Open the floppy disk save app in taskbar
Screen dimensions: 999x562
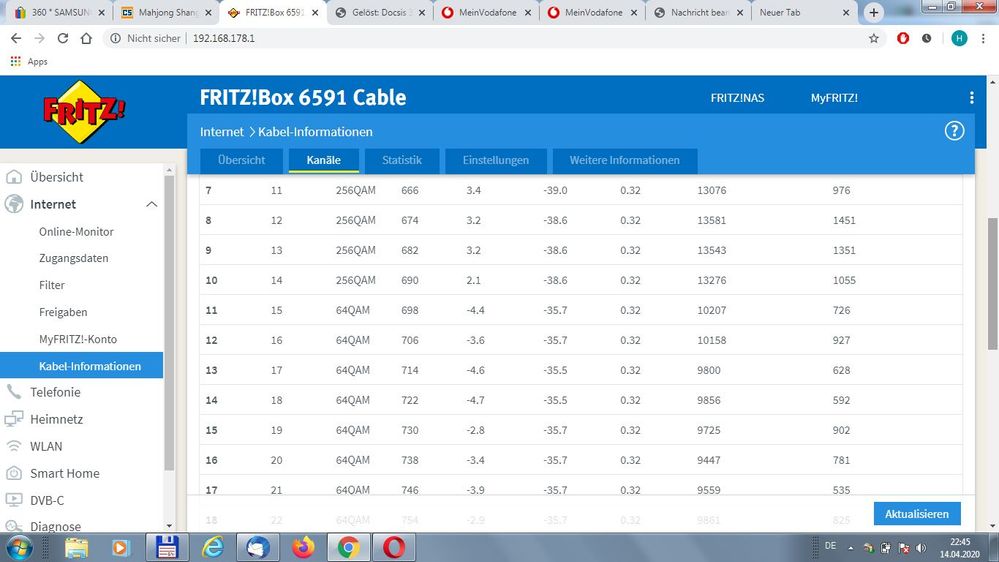166,547
